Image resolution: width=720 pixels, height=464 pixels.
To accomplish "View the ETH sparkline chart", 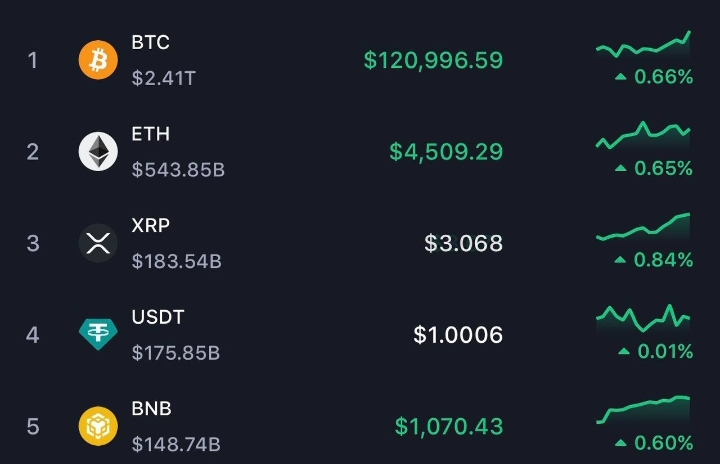I will pos(643,136).
